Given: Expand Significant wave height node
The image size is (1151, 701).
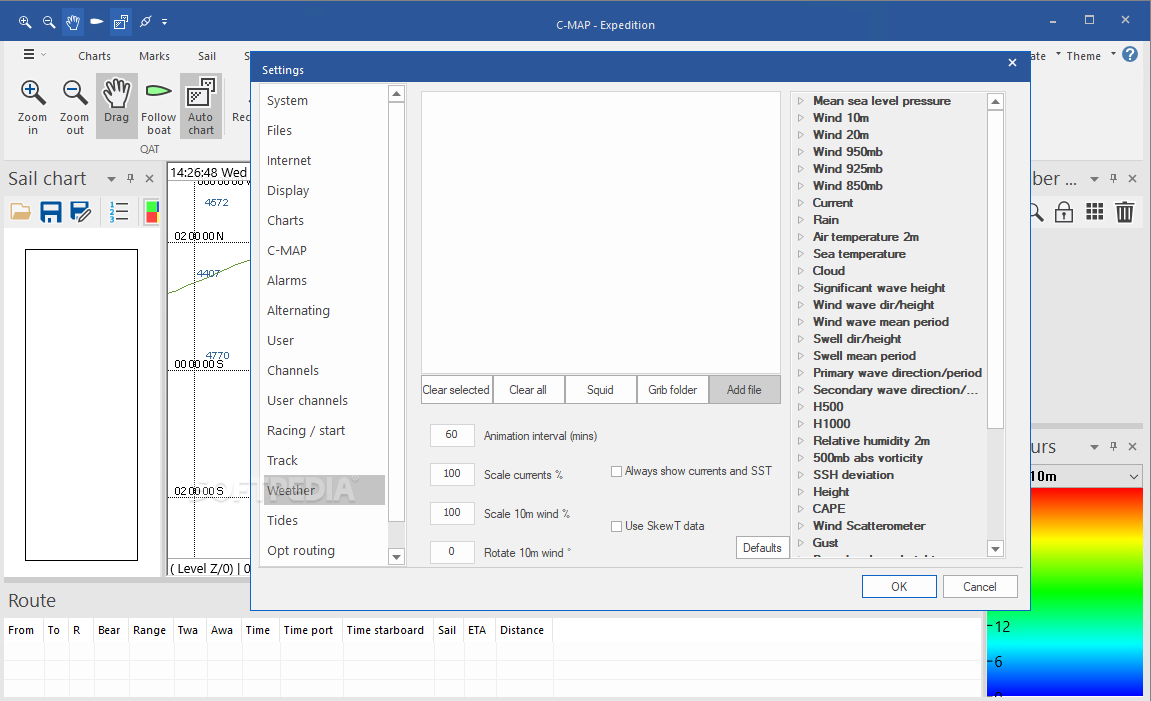Looking at the screenshot, I should click(801, 288).
